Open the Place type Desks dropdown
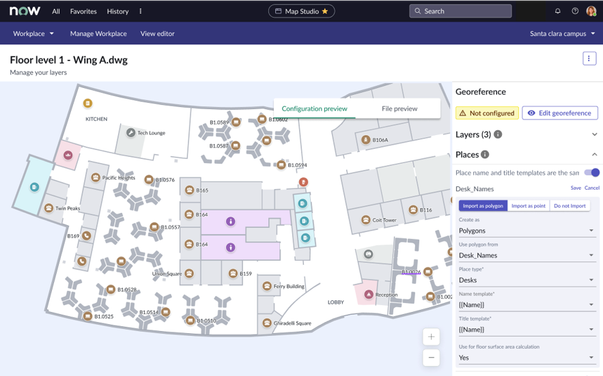 click(x=526, y=280)
